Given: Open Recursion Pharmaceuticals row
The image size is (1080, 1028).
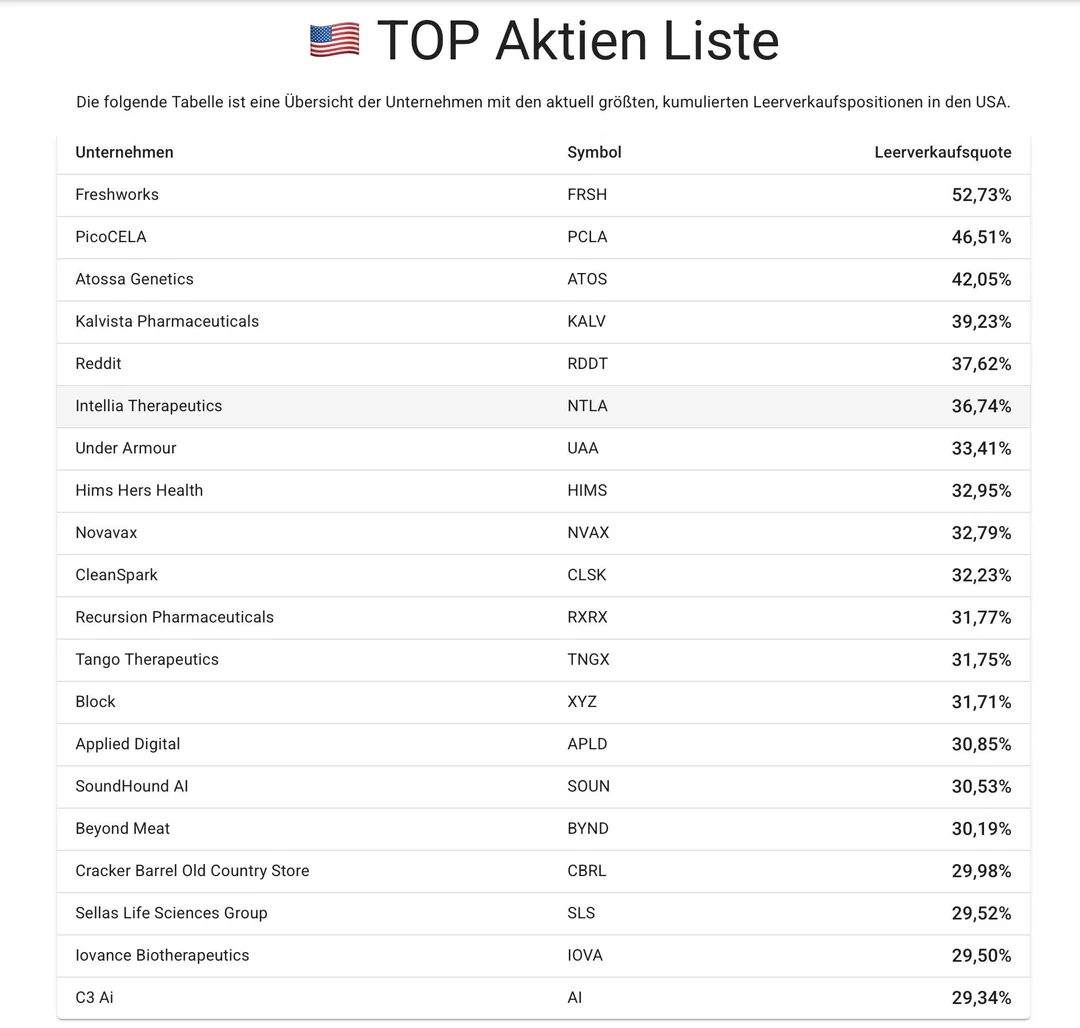Looking at the screenshot, I should (x=174, y=617).
